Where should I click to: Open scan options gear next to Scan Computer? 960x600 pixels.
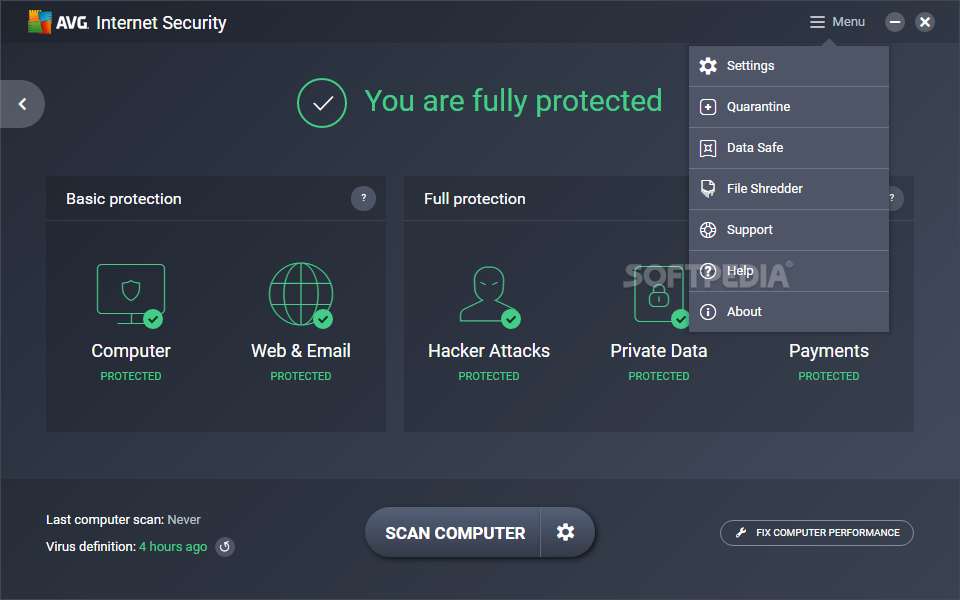click(x=566, y=532)
